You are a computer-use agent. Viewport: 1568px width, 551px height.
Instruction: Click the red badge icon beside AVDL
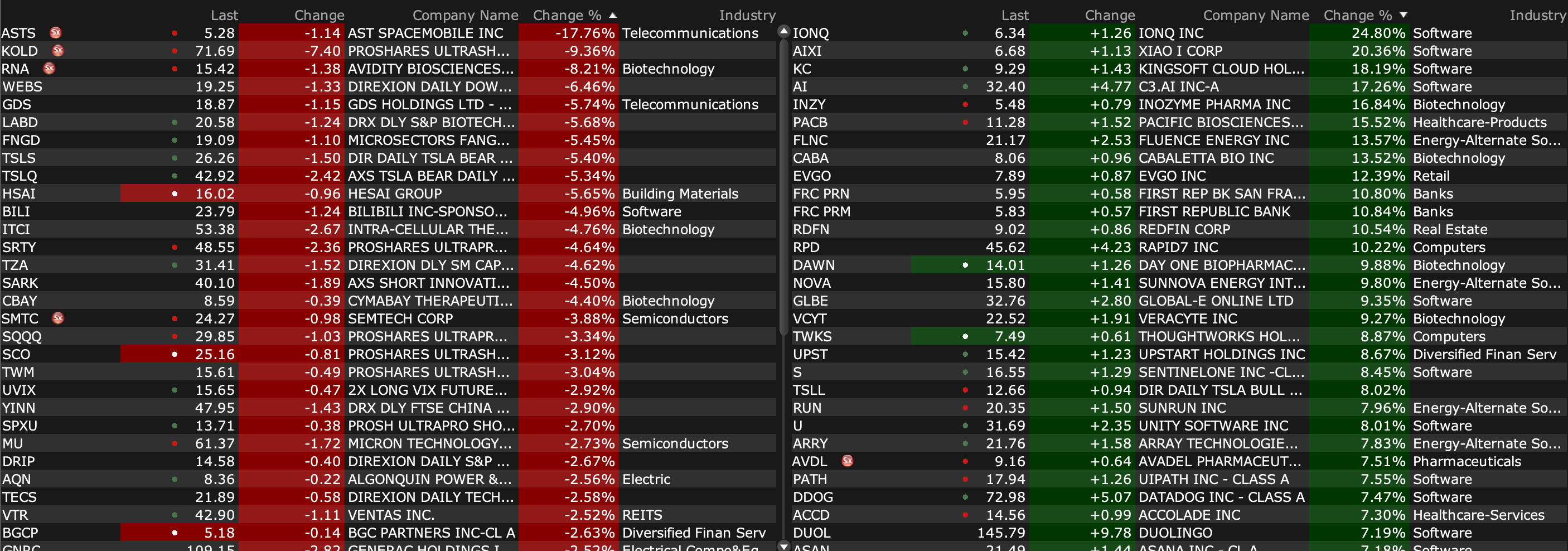[x=848, y=461]
